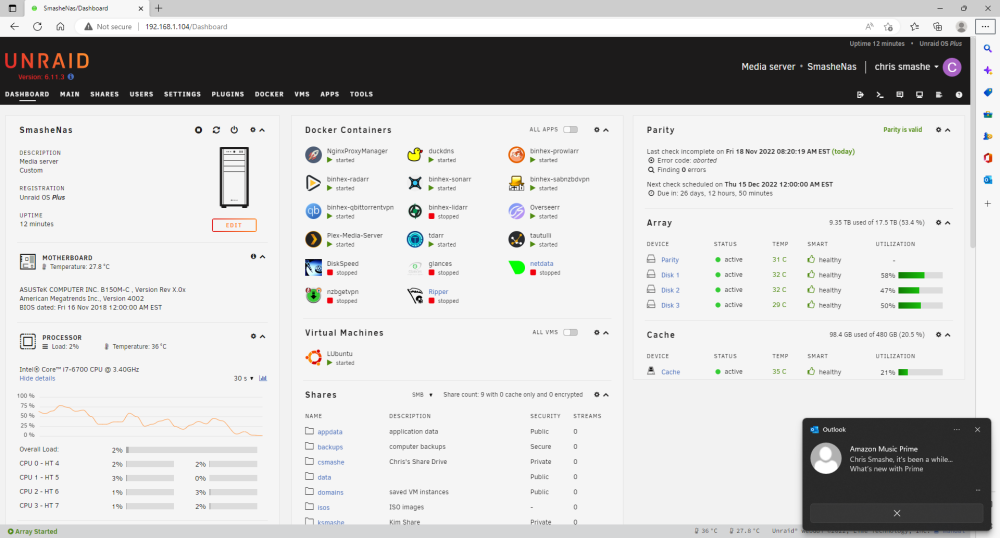Click the Hide details link
Image resolution: width=1000 pixels, height=538 pixels.
click(37, 378)
